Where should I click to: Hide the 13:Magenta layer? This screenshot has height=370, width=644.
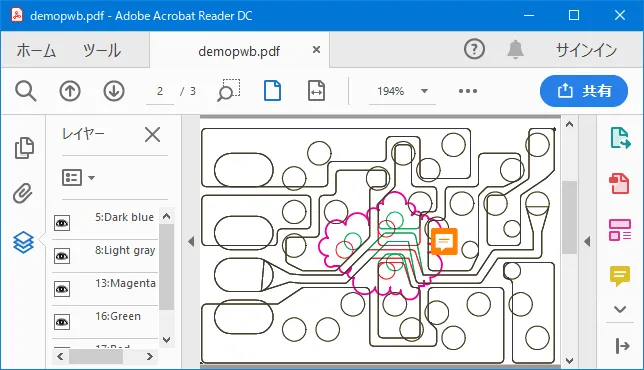pos(62,289)
